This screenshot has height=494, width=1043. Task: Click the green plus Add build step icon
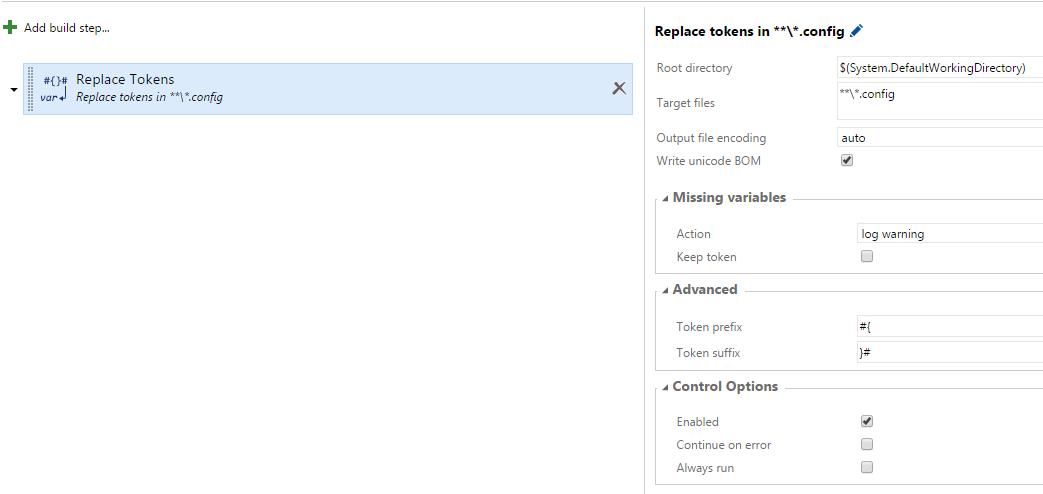11,28
